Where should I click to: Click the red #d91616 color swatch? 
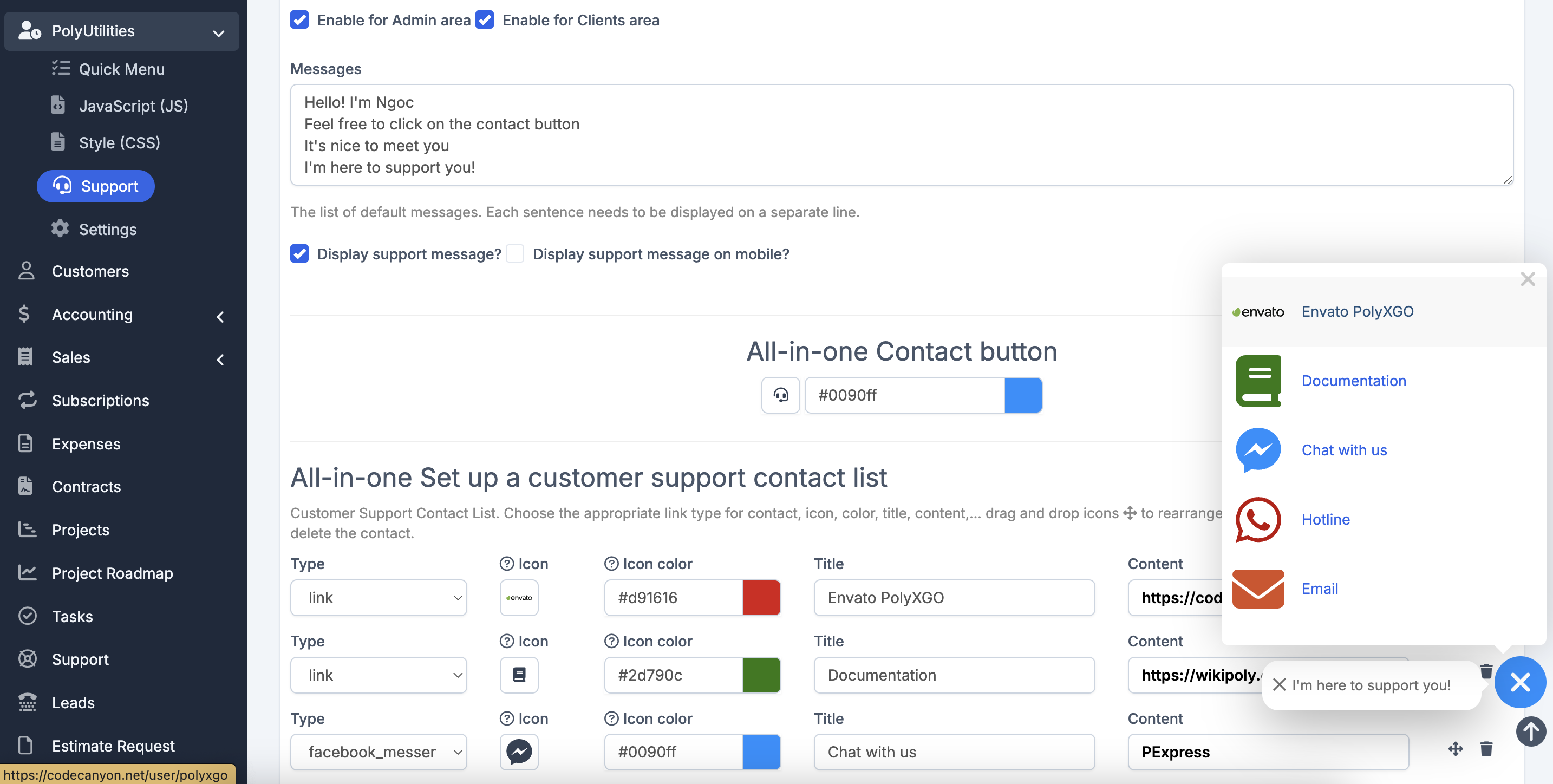click(x=761, y=597)
